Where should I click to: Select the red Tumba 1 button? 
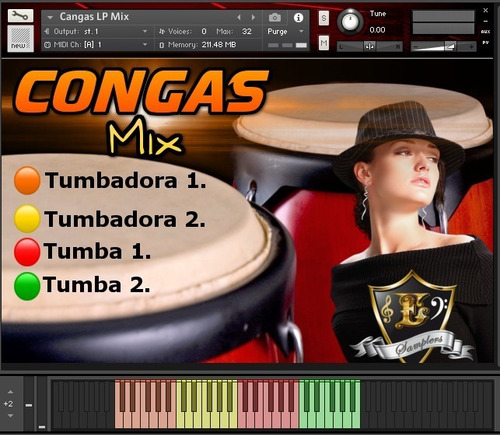pos(27,252)
